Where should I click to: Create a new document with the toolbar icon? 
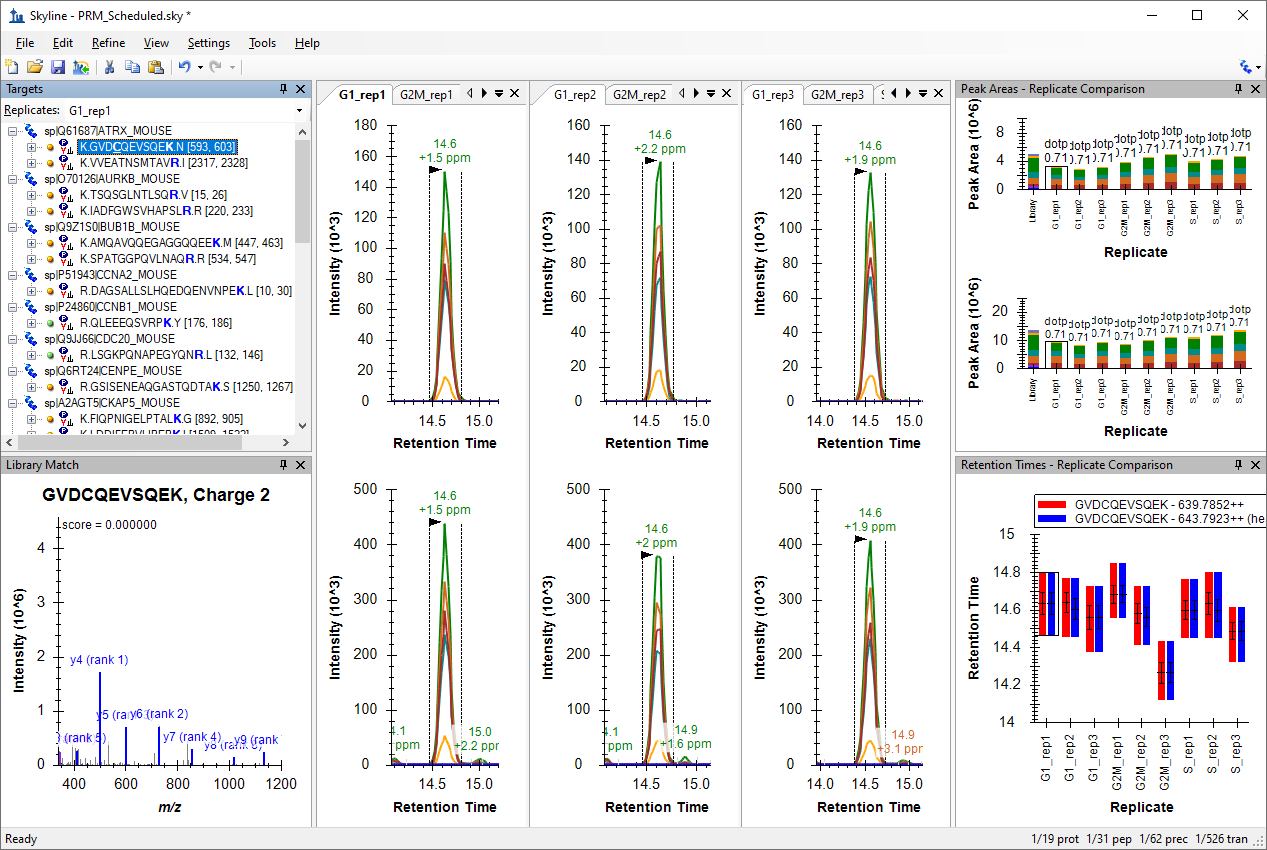point(11,67)
